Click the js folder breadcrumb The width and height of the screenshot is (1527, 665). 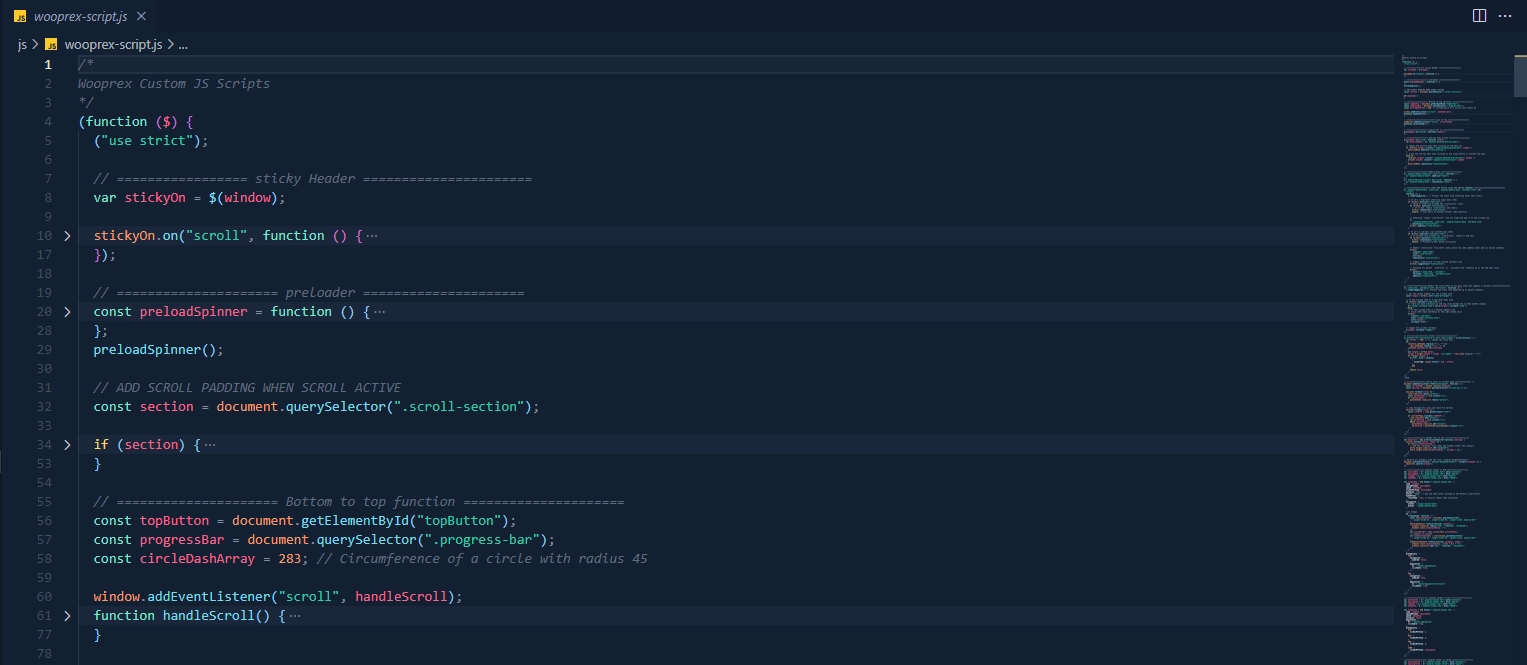(x=22, y=44)
